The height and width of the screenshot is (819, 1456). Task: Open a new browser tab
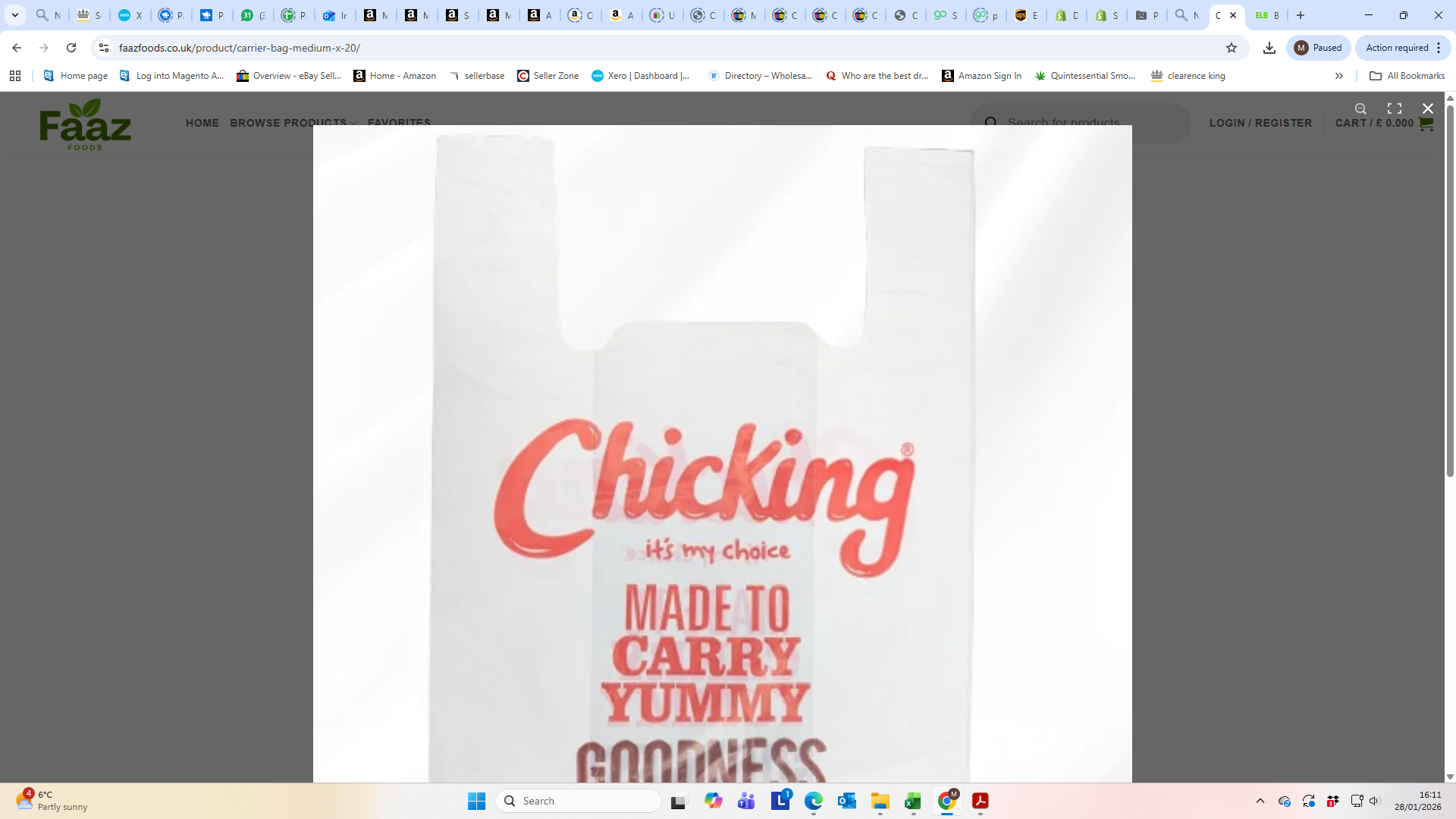[1301, 15]
